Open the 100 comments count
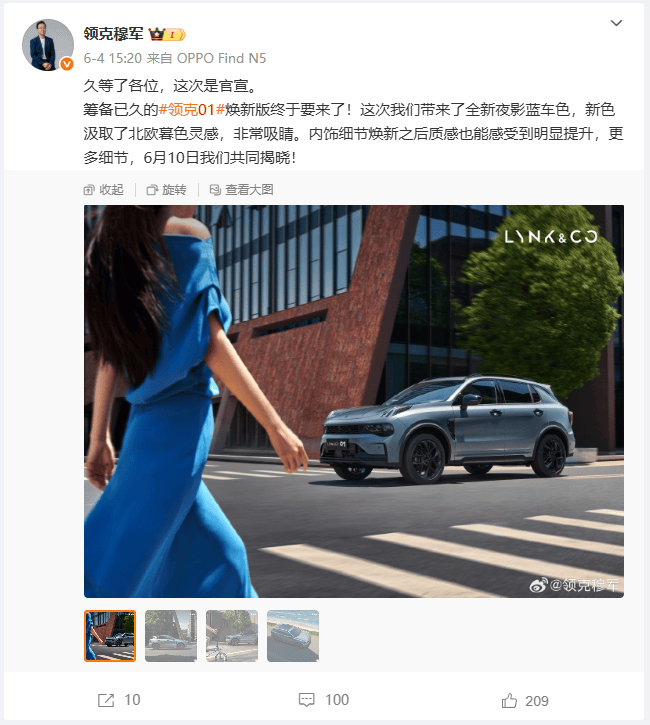 coord(337,700)
